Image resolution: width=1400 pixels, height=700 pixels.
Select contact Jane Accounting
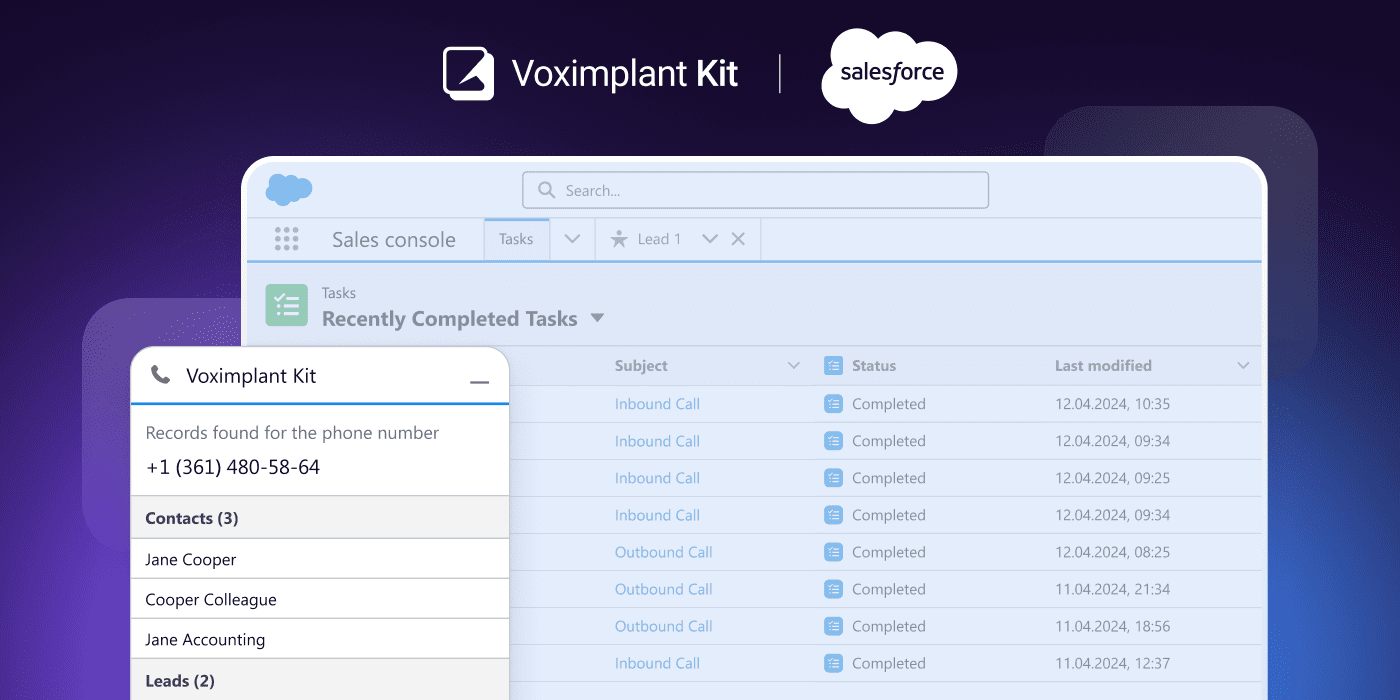coord(320,639)
